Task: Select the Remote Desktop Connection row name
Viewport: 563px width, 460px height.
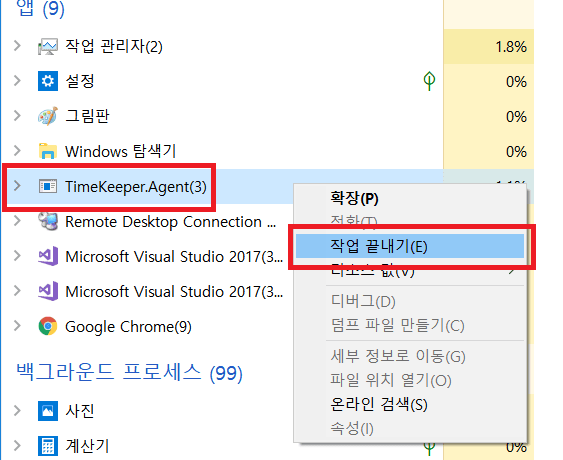Action: [171, 222]
